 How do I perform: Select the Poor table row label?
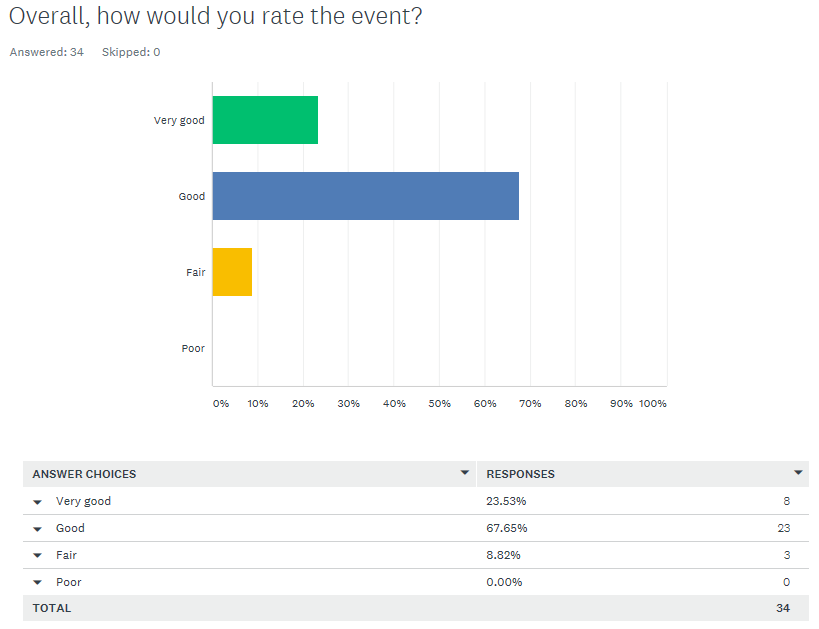click(68, 582)
